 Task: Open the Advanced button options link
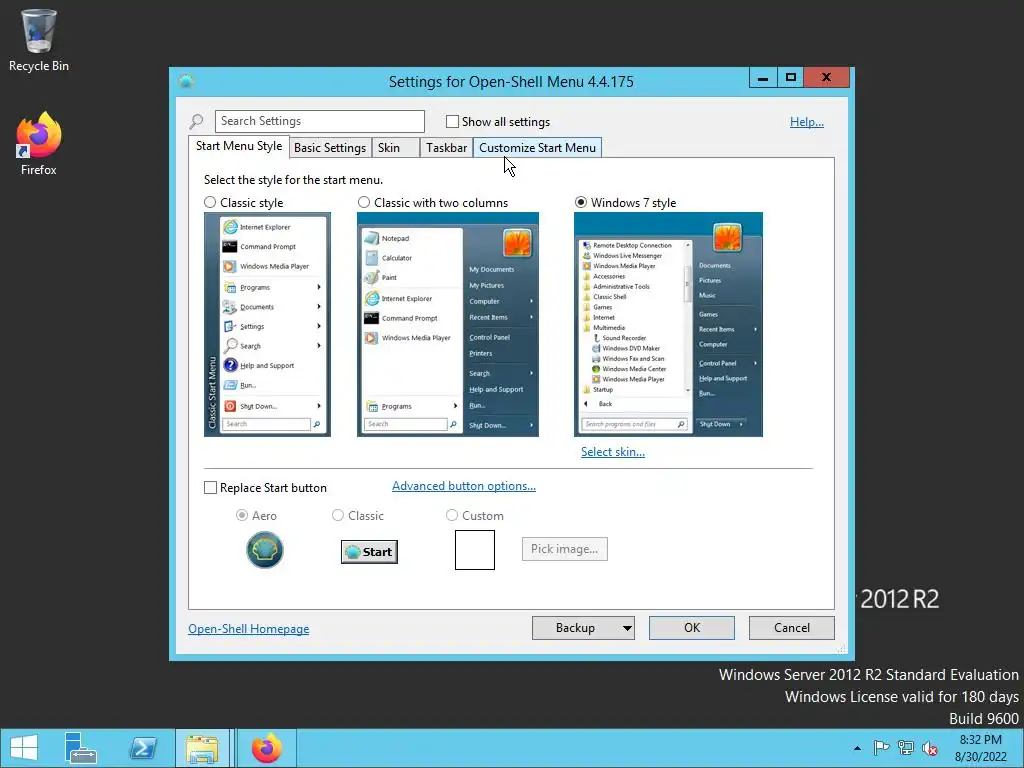coord(464,486)
